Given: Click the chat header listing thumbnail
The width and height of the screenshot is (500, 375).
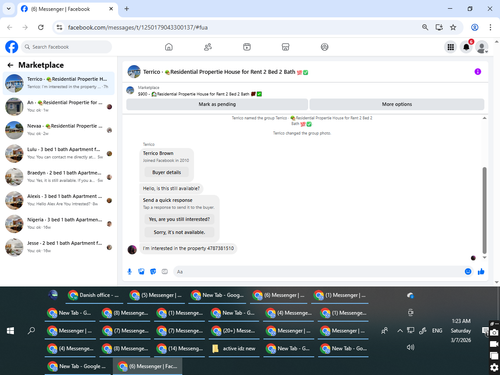Looking at the screenshot, I should point(134,72).
